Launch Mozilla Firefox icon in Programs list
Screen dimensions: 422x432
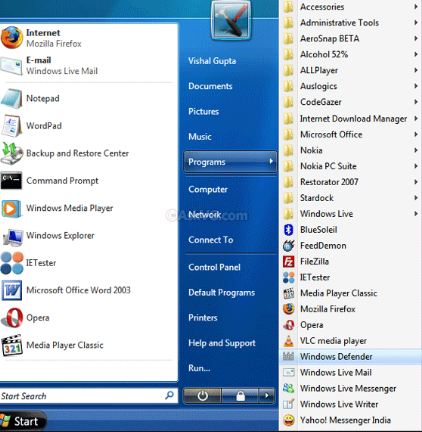click(289, 309)
